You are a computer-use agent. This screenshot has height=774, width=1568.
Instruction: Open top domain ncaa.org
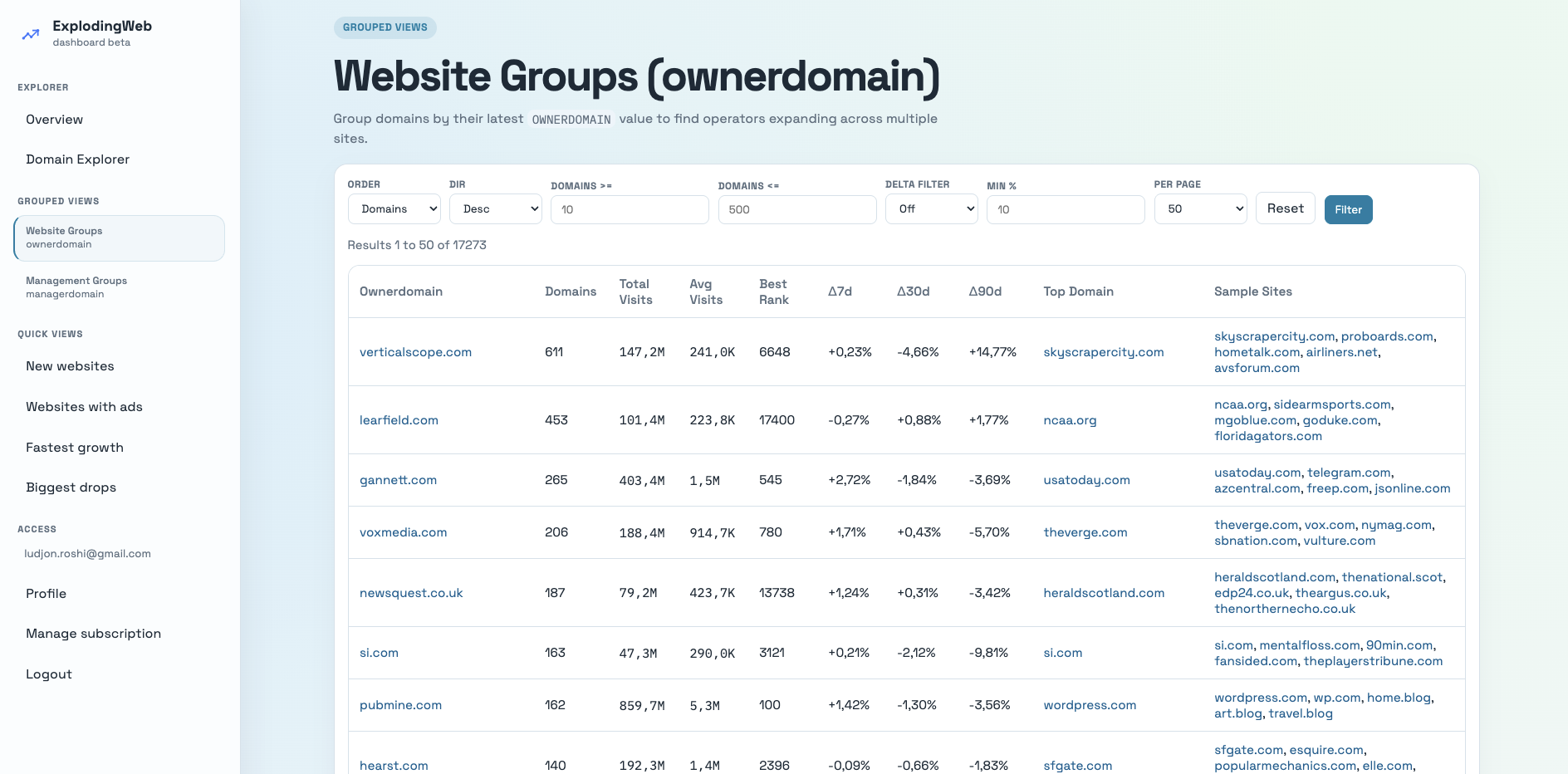pos(1070,420)
